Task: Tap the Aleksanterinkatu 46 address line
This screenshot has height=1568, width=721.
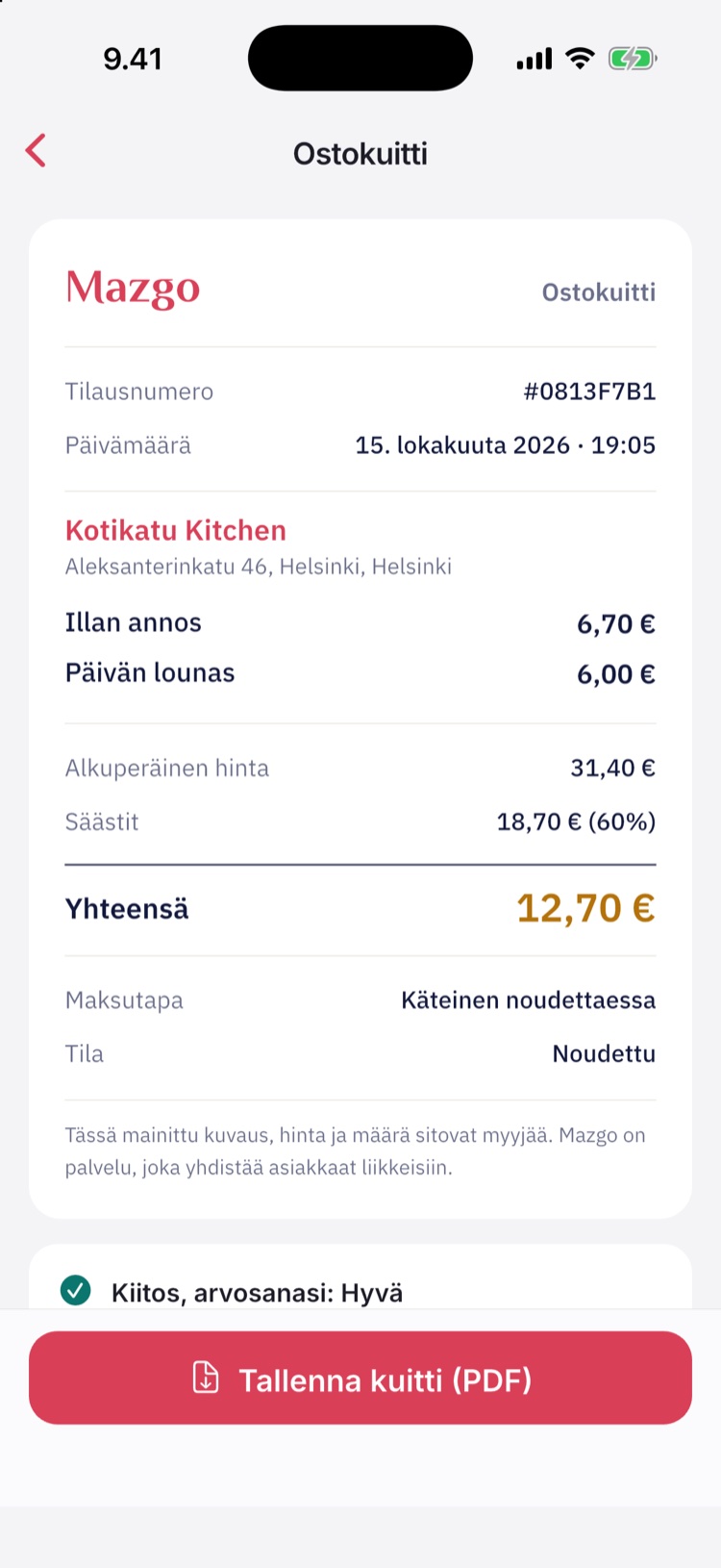Action: click(x=259, y=567)
